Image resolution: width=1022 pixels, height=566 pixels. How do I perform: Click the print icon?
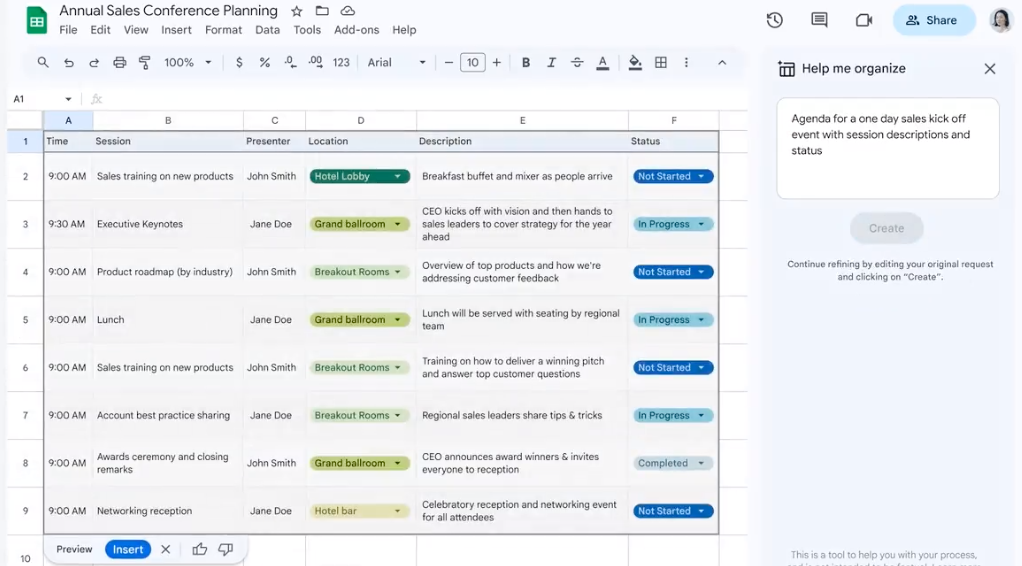120,62
